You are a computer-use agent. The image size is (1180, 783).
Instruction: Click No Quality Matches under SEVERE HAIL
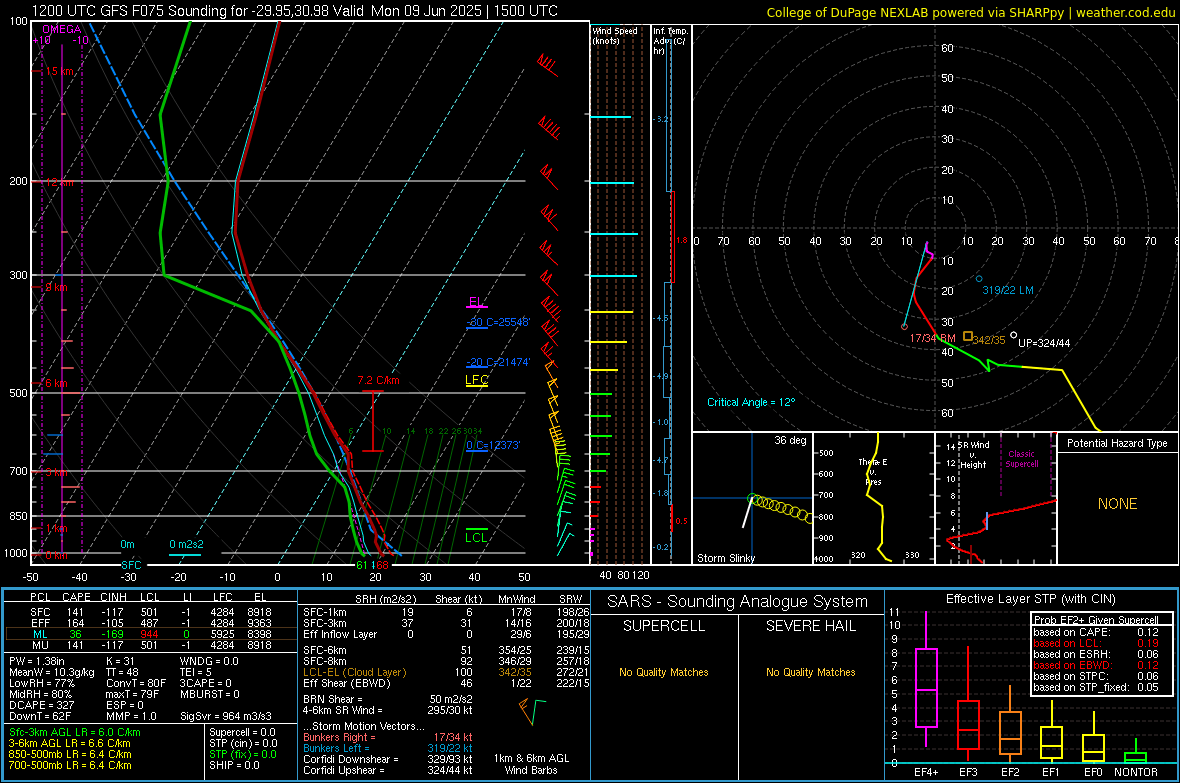(810, 672)
